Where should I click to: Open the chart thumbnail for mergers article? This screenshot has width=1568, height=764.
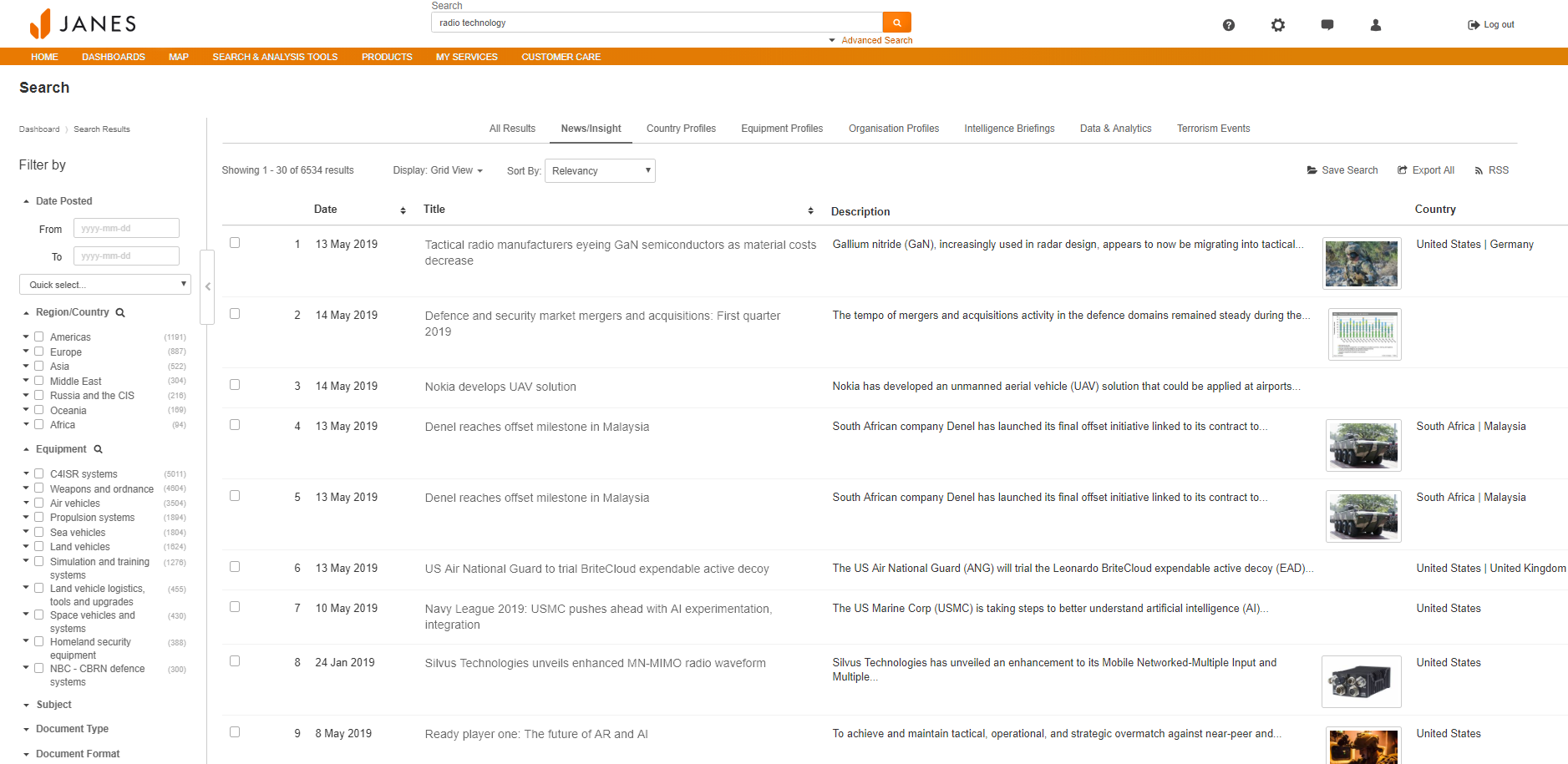pyautogui.click(x=1364, y=334)
